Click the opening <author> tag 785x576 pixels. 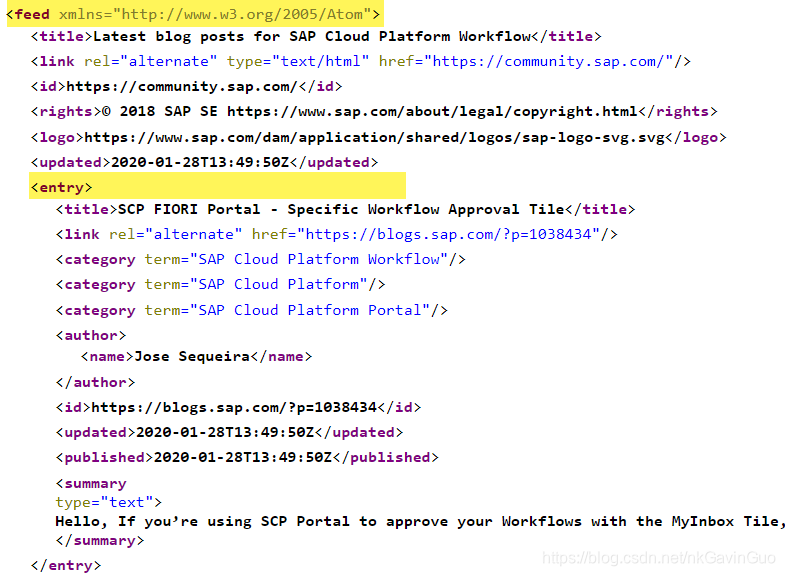(x=91, y=335)
